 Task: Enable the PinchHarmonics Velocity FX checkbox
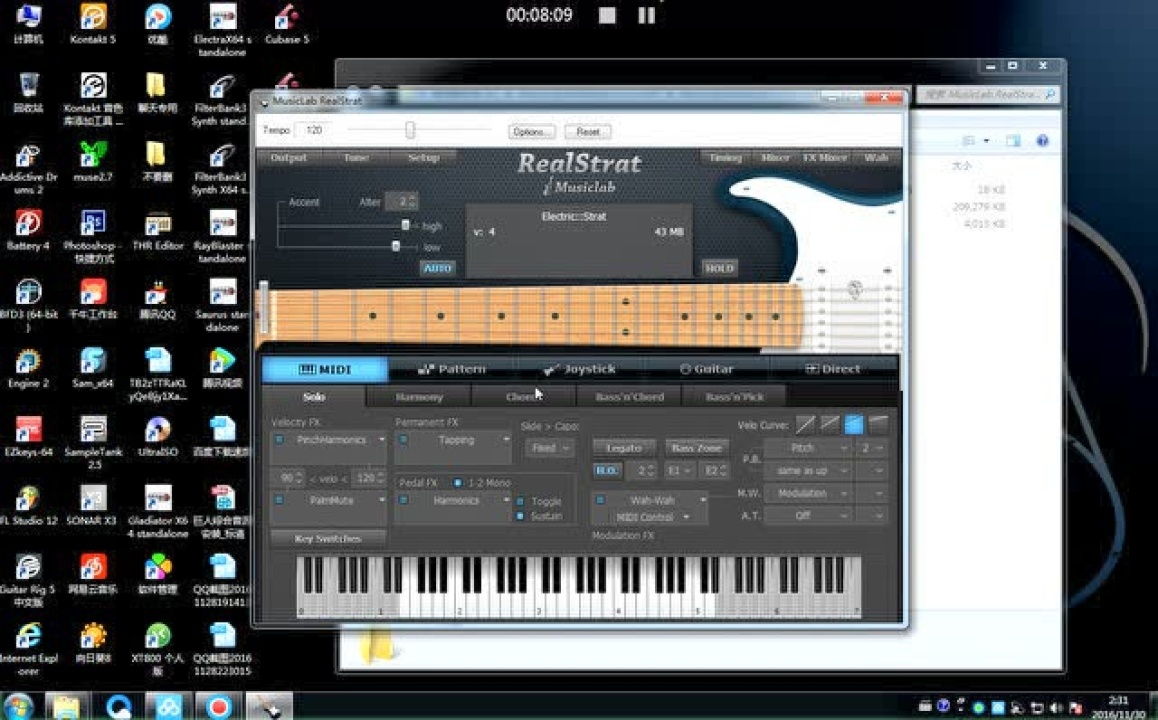pos(279,439)
